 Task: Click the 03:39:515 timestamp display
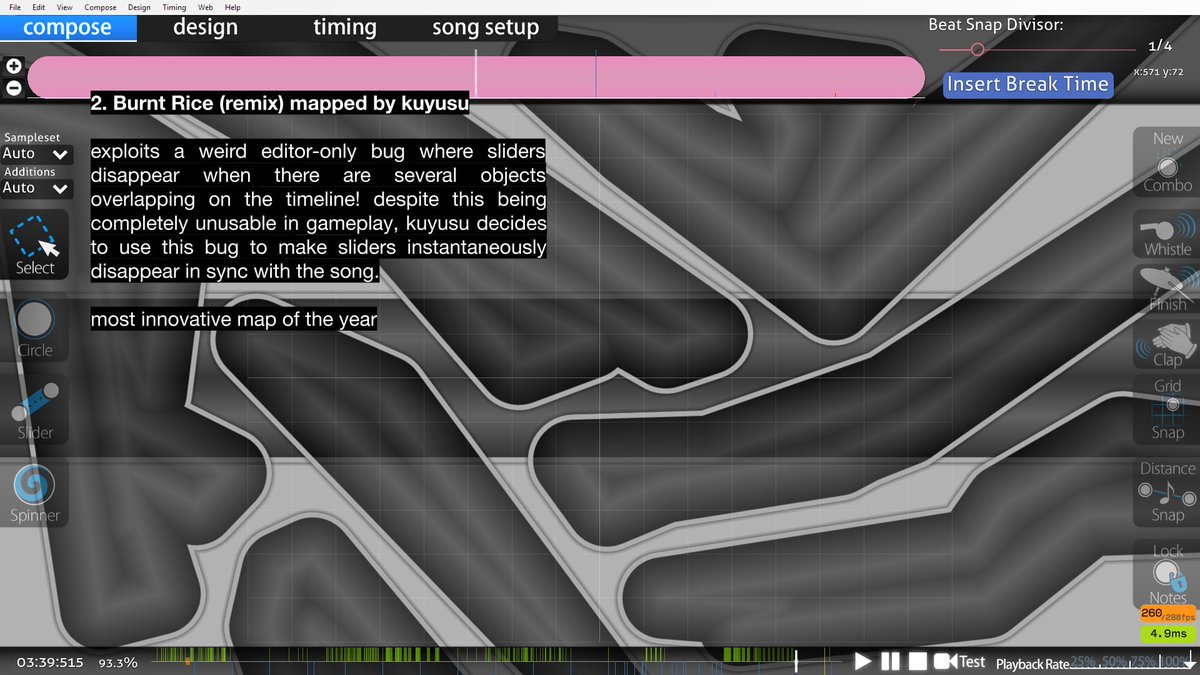(50, 662)
